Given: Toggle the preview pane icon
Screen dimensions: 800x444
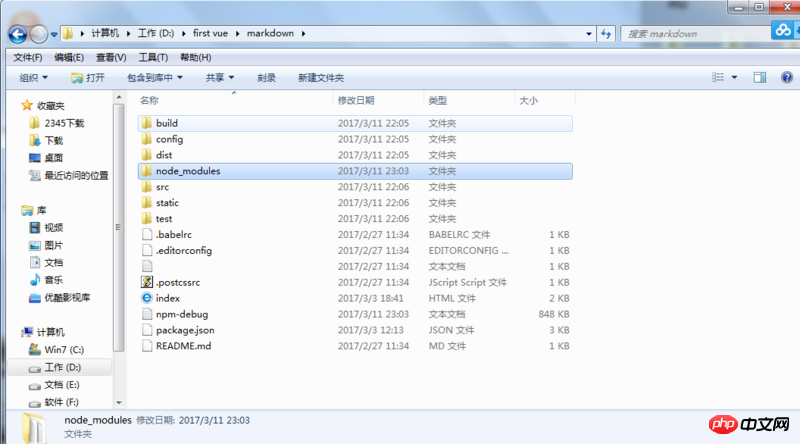Looking at the screenshot, I should [x=760, y=77].
